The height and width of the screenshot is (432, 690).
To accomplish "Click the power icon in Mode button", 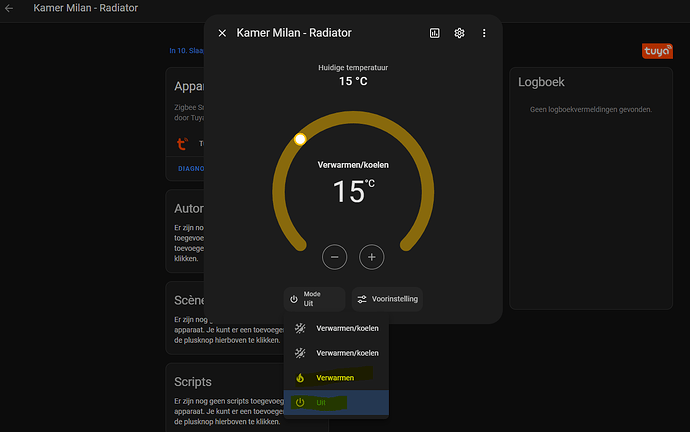I will point(294,299).
